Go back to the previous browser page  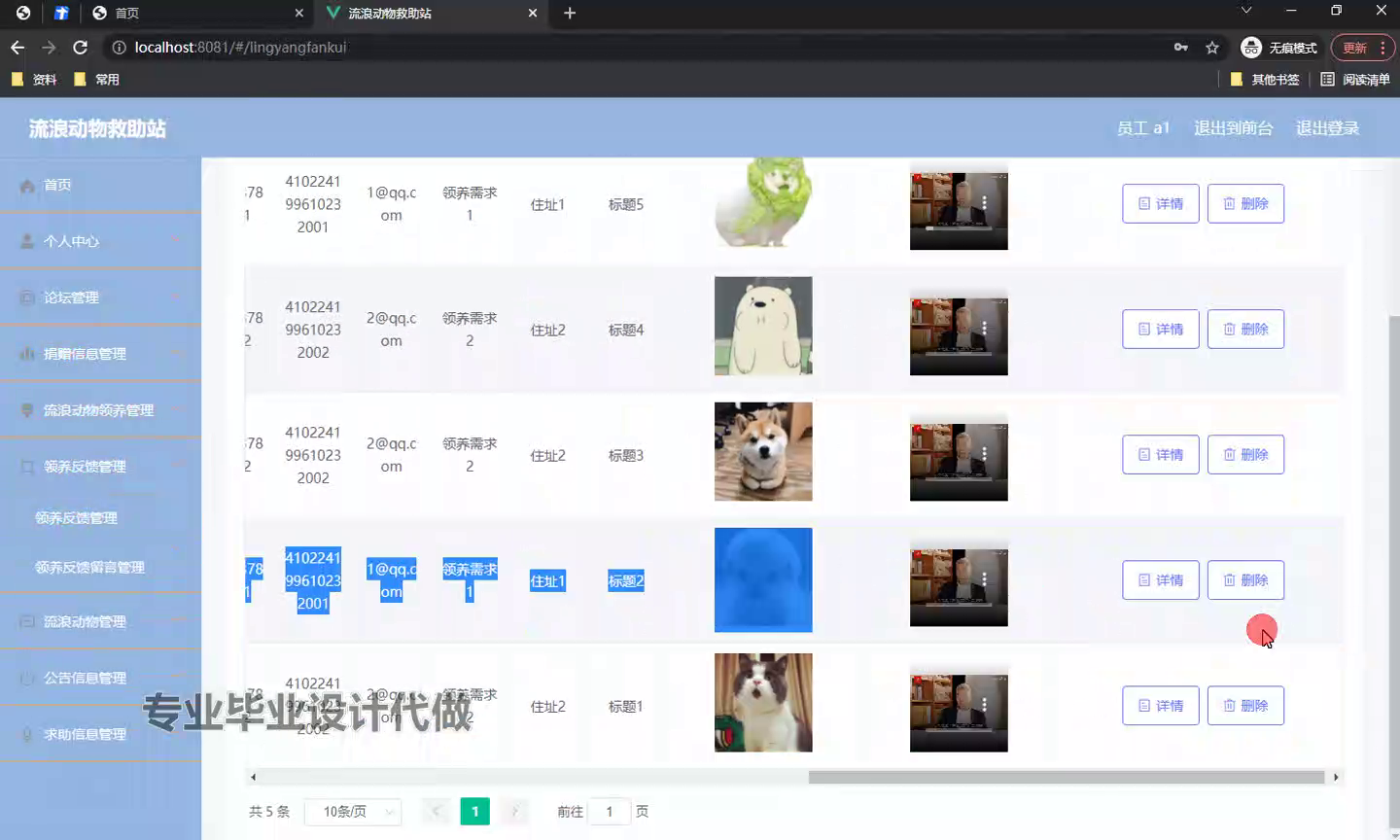(x=17, y=47)
